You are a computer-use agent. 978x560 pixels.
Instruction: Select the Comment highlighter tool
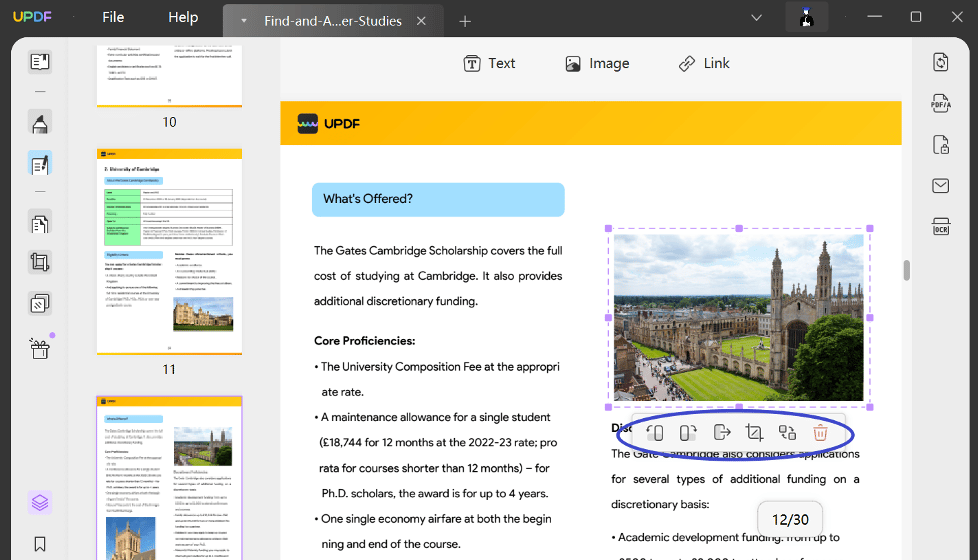click(x=40, y=123)
